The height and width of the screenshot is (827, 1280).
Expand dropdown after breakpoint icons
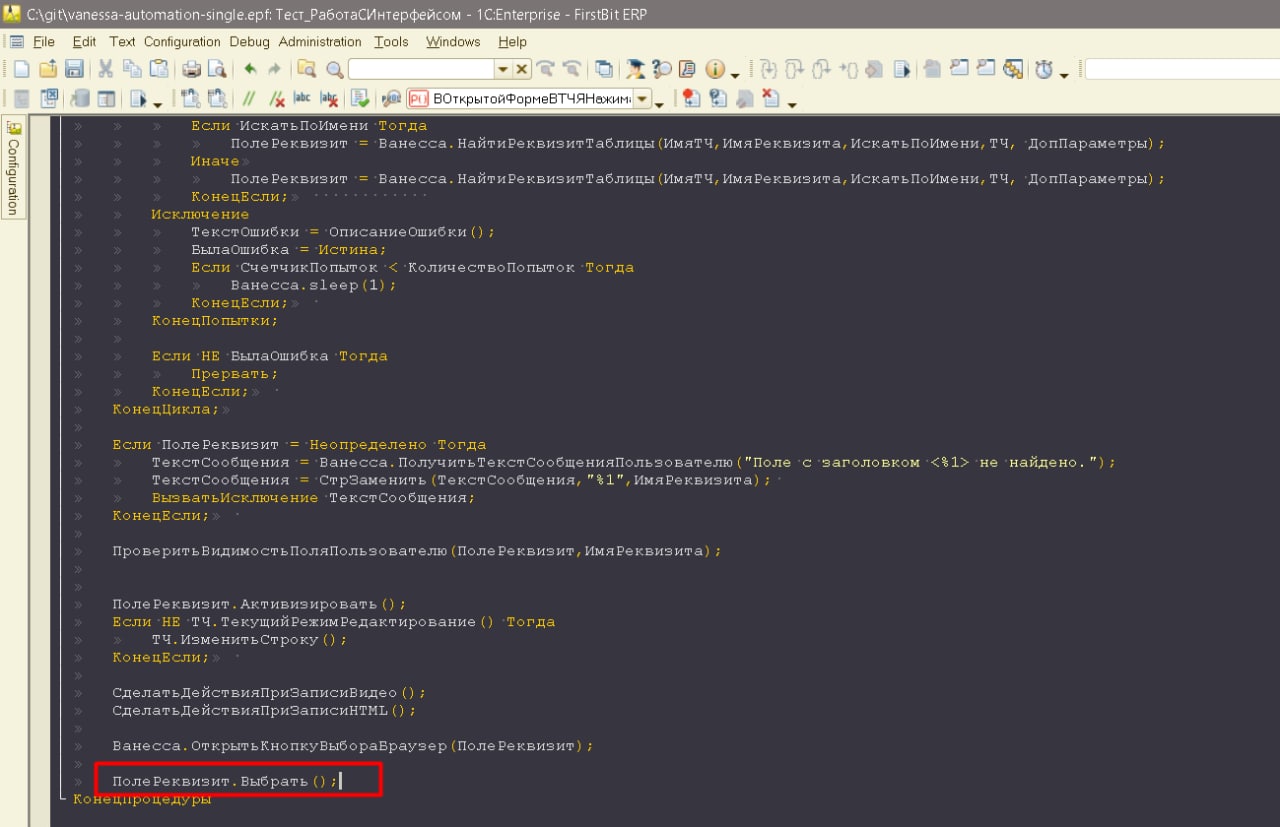click(792, 104)
